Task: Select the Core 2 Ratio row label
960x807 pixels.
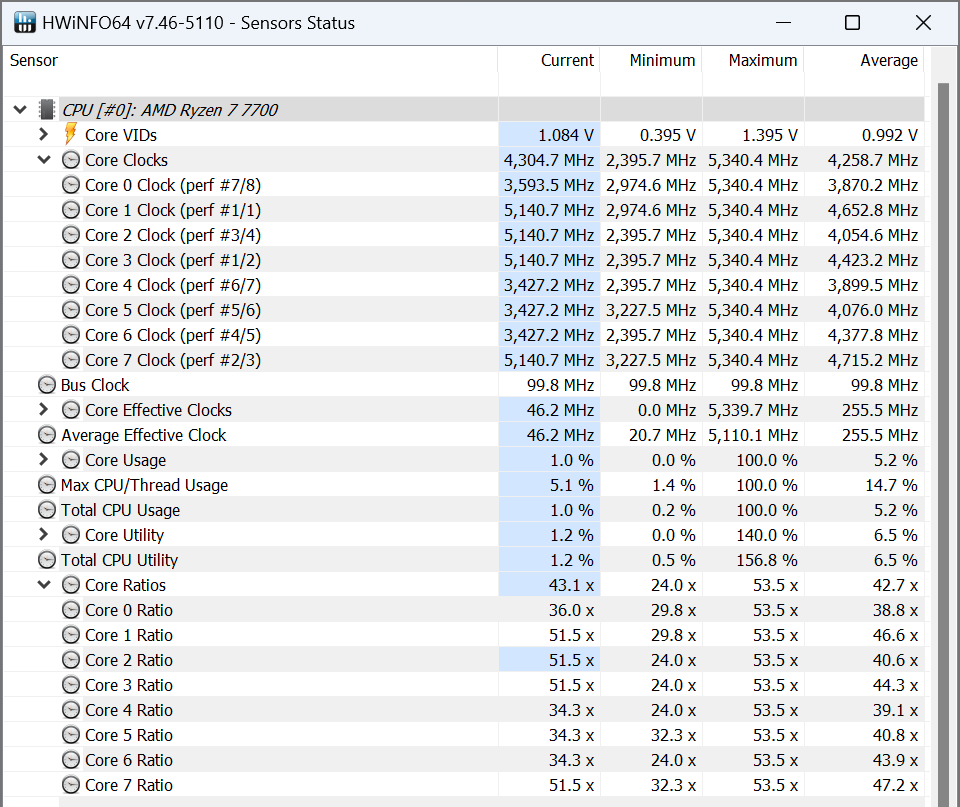Action: tap(129, 660)
